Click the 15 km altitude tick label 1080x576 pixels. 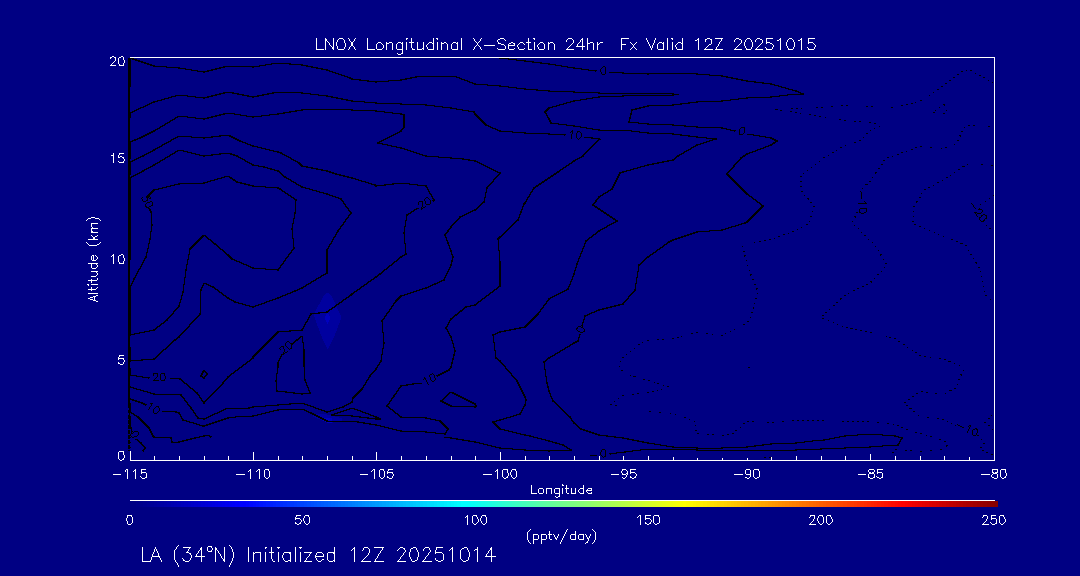(116, 160)
